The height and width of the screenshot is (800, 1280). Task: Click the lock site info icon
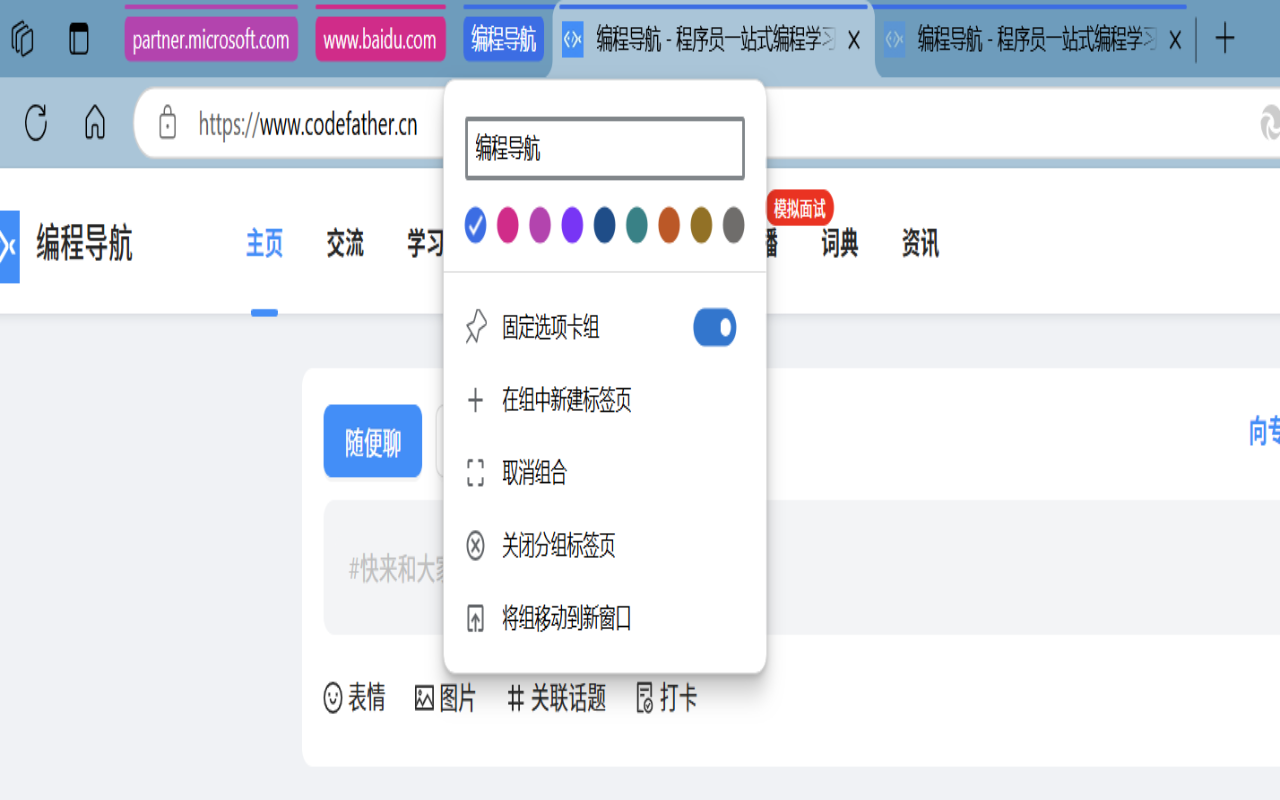[x=168, y=124]
